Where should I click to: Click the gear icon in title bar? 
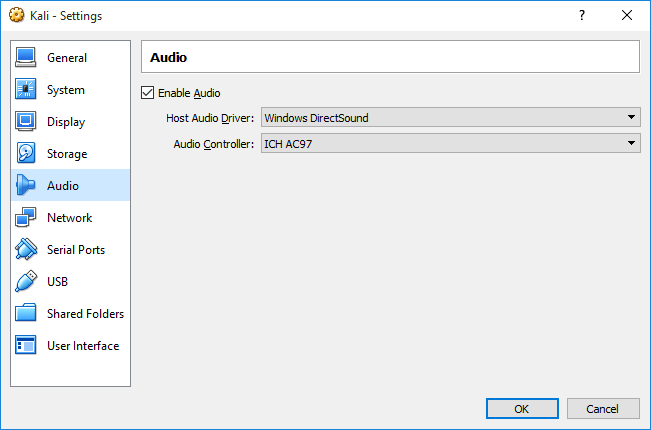tap(16, 15)
